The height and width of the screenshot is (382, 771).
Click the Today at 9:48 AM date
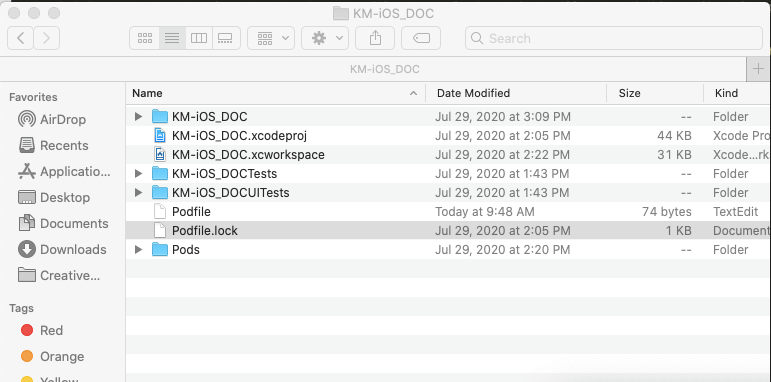click(485, 212)
